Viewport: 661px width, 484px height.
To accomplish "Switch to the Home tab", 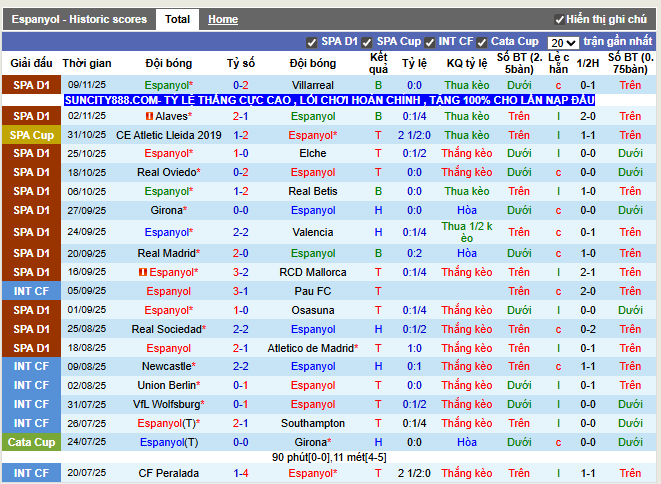I will click(x=223, y=19).
